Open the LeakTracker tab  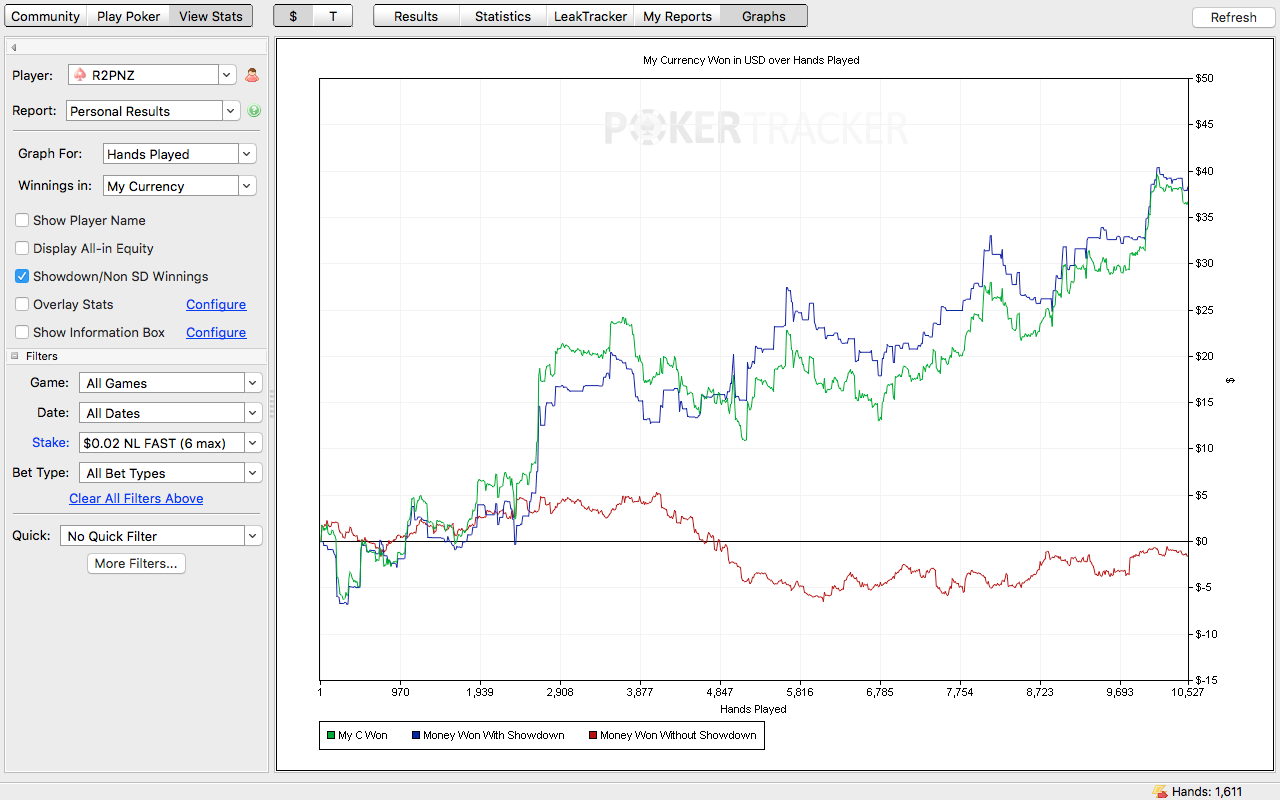click(590, 16)
